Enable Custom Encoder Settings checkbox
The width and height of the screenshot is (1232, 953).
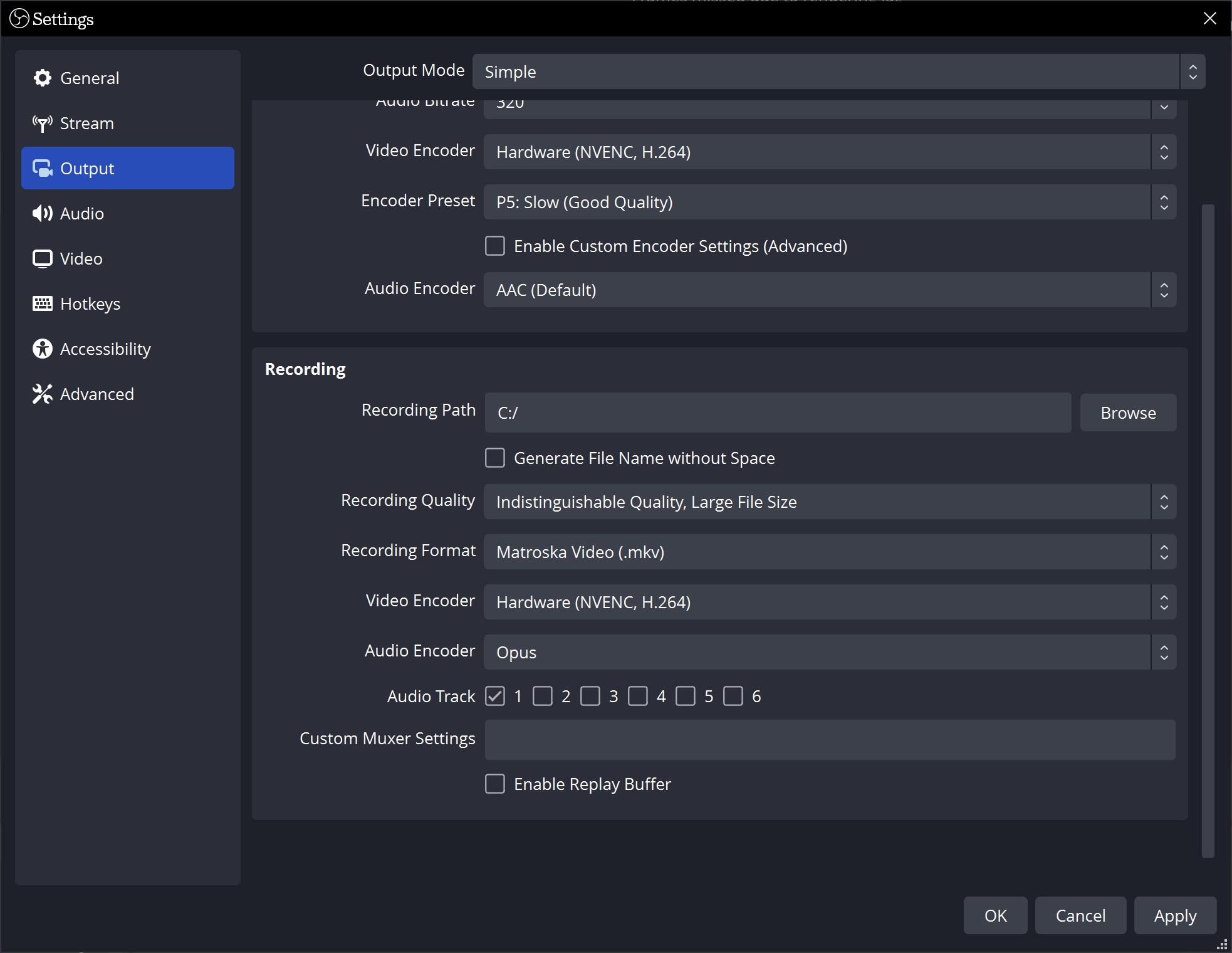tap(494, 246)
